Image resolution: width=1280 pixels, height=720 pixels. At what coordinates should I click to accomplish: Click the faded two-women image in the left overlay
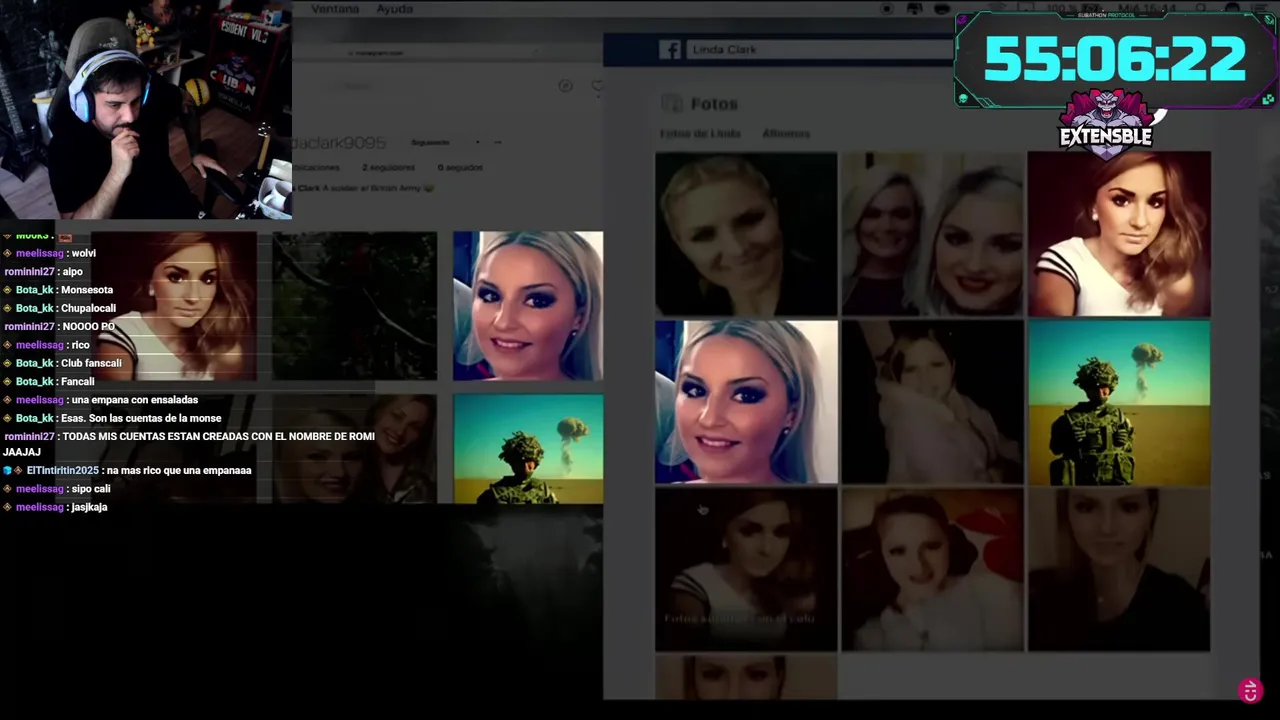pyautogui.click(x=355, y=449)
